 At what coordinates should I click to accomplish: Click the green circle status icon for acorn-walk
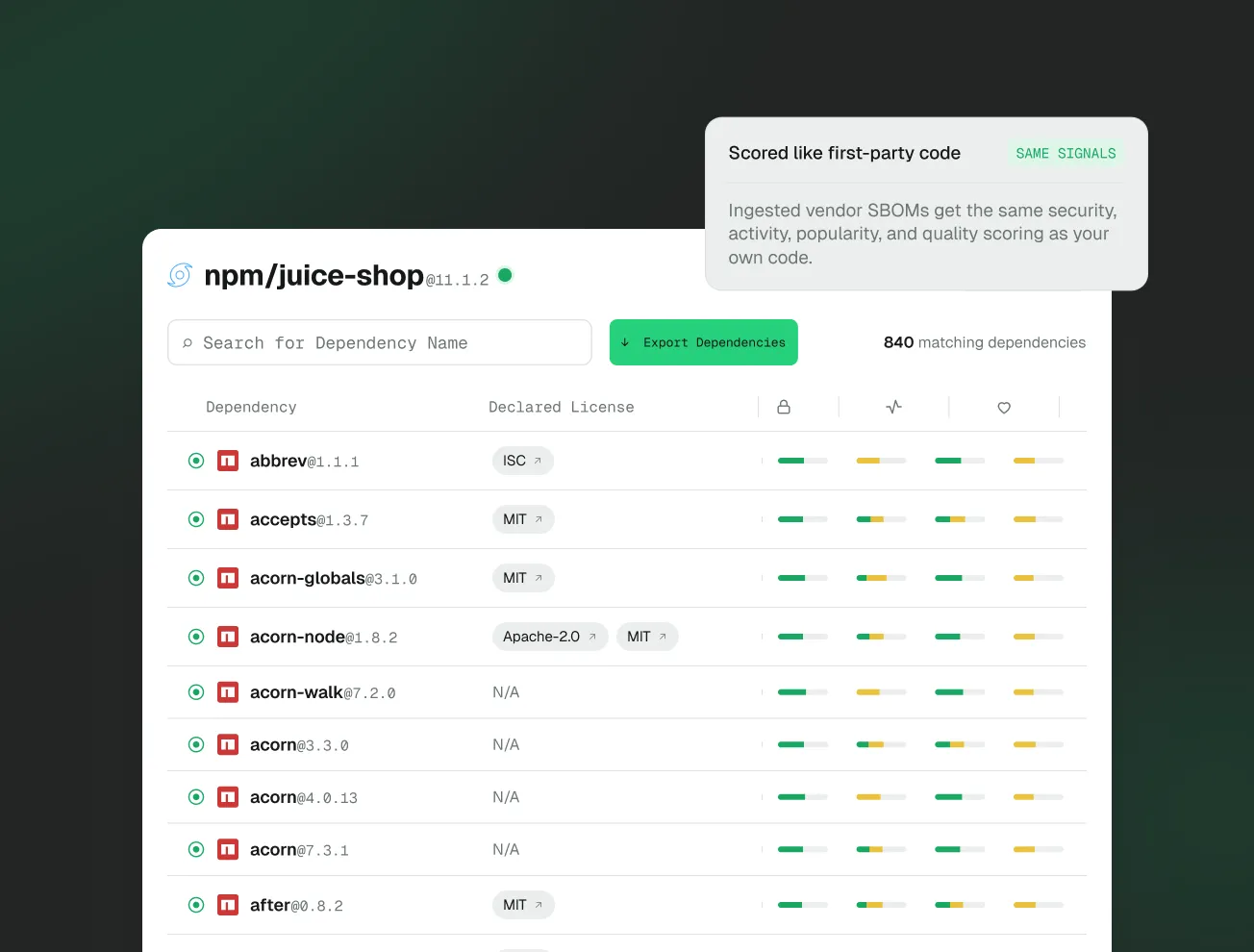click(x=196, y=692)
